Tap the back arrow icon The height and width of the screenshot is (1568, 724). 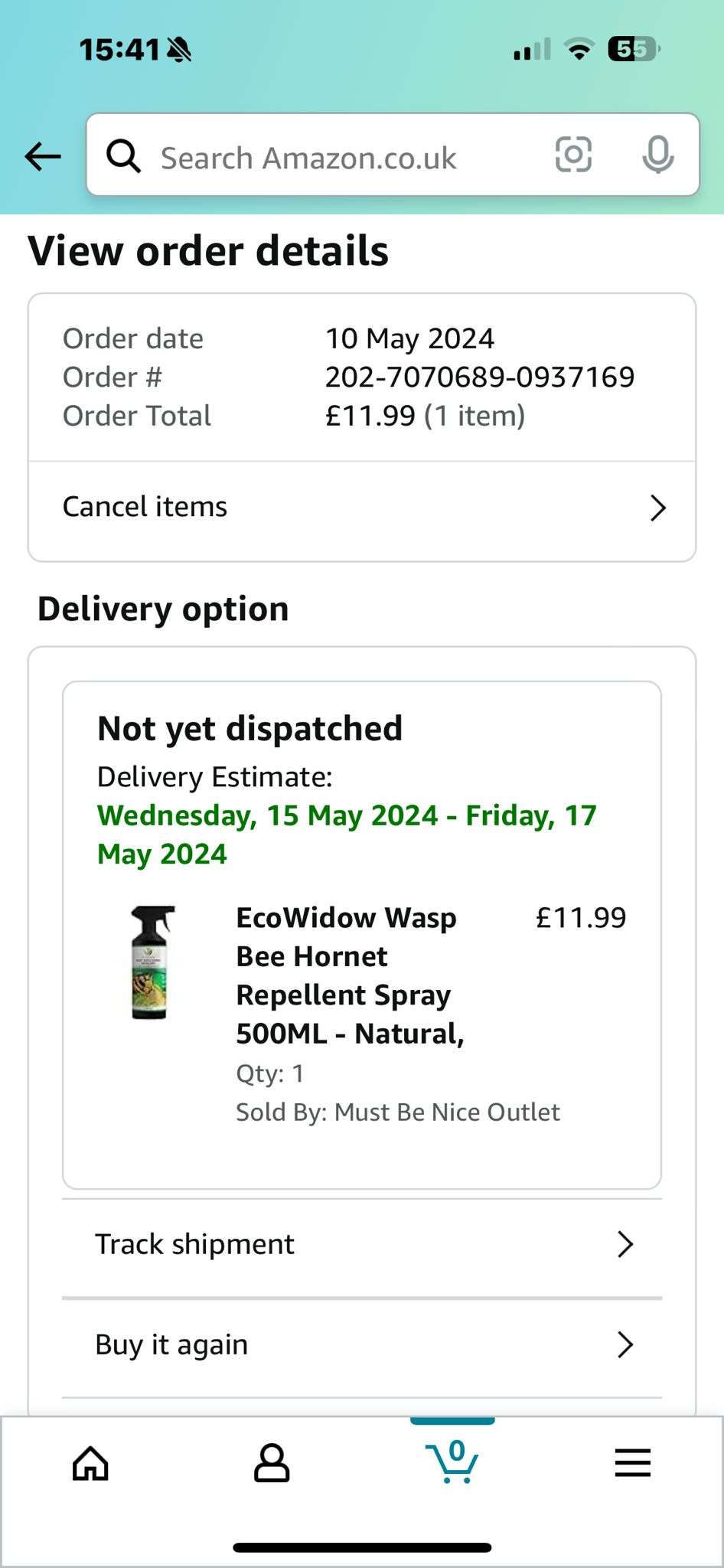(x=43, y=156)
